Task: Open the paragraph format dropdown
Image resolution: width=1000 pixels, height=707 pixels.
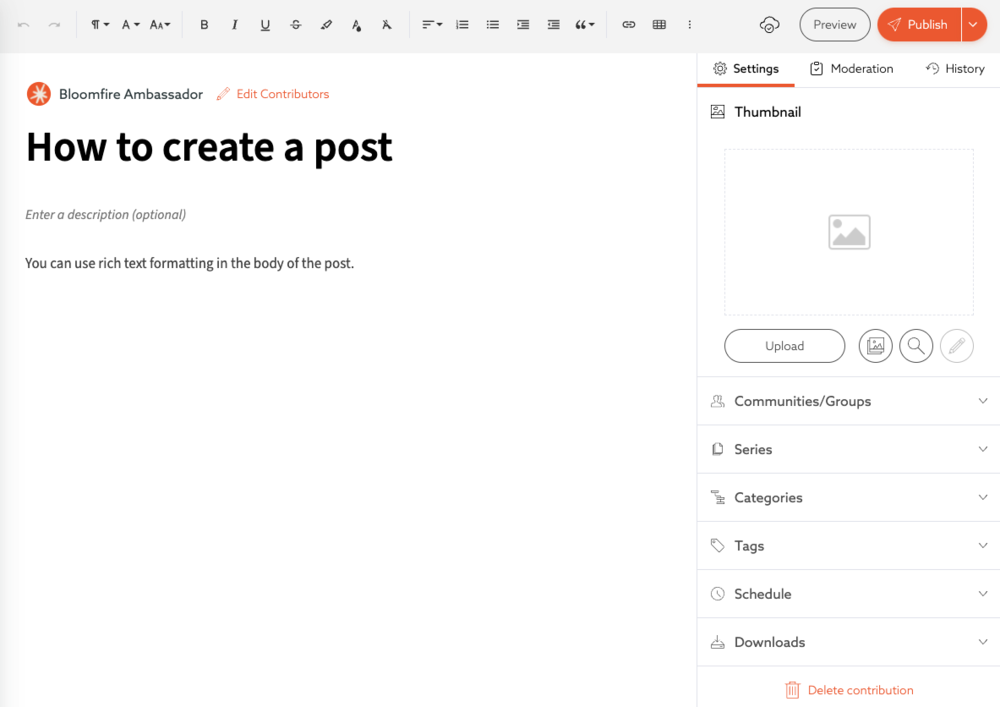Action: tap(99, 25)
